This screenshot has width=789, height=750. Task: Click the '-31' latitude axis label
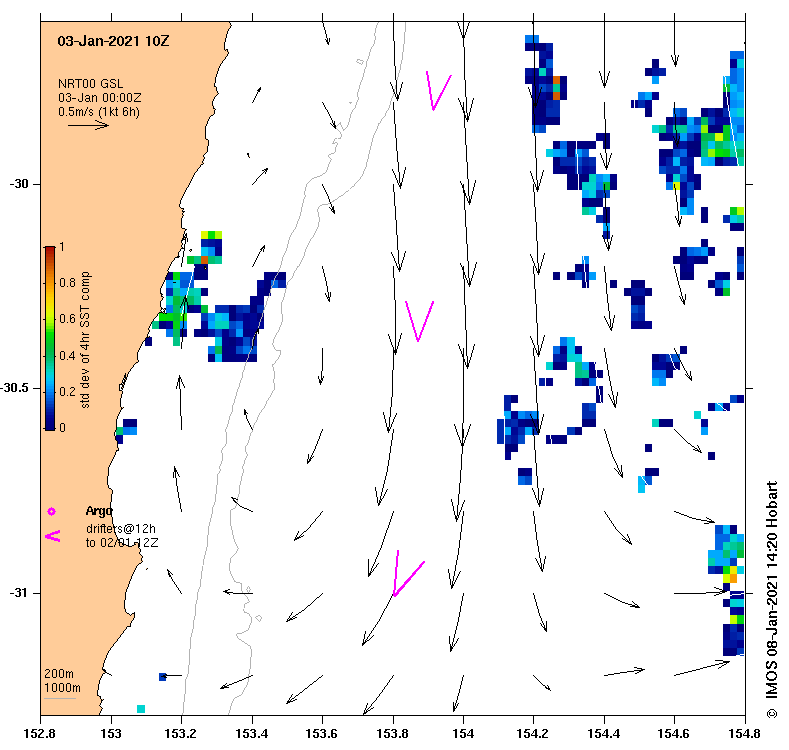[19, 593]
